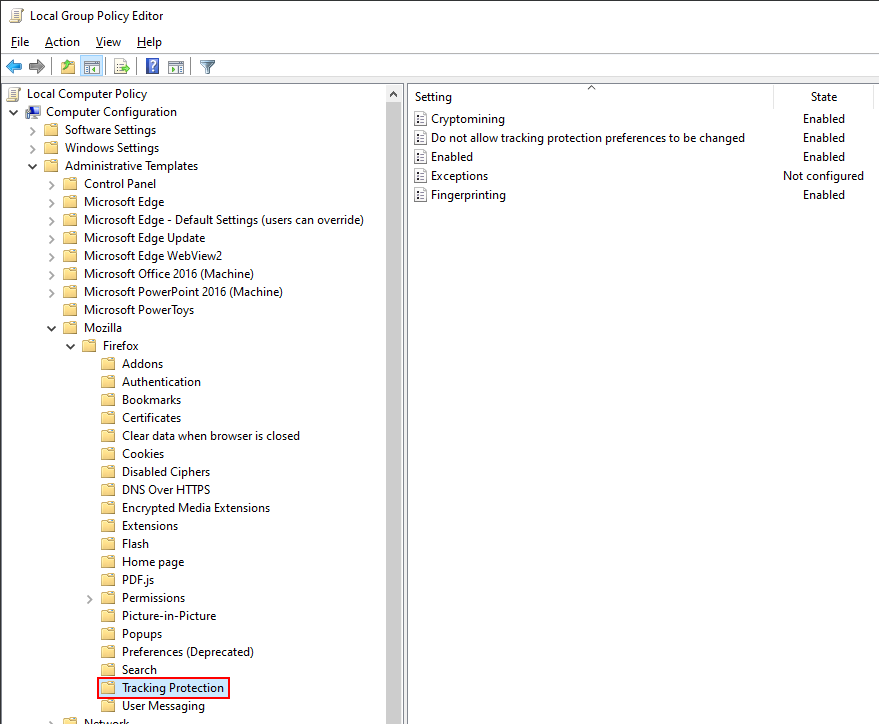Select the Preferences (Deprecated) folder
Viewport: 879px width, 724px height.
188,652
